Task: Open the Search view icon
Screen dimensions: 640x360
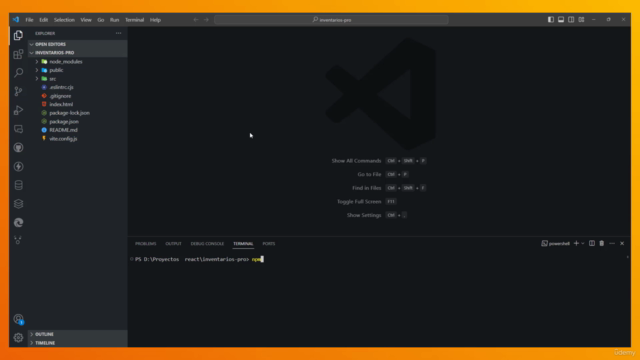Action: tap(18, 73)
